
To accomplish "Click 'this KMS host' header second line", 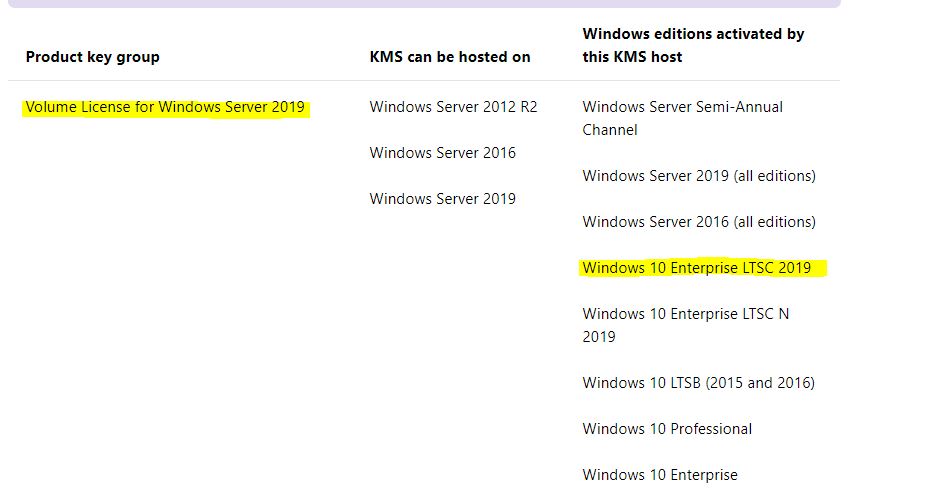I will (632, 57).
